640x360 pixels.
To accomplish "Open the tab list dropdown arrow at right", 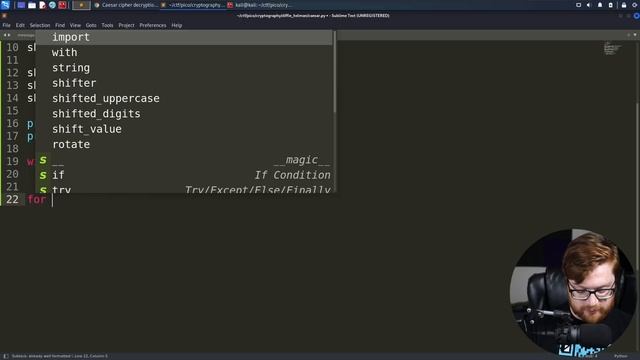I will click(635, 35).
